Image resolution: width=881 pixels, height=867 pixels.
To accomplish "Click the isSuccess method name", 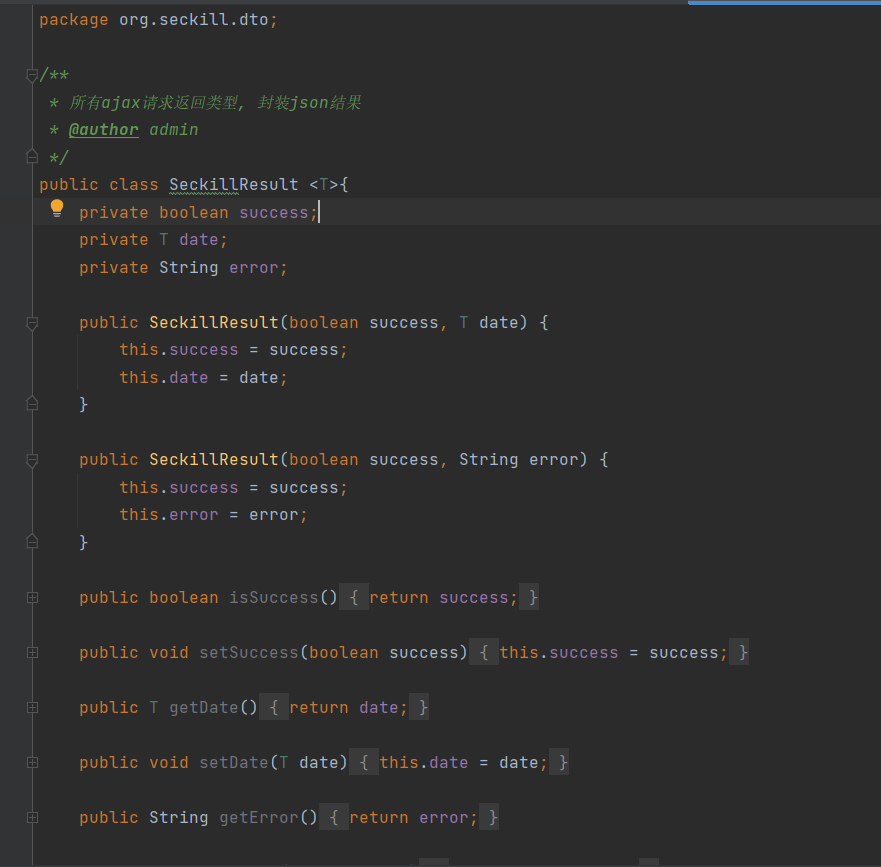I will 274,598.
